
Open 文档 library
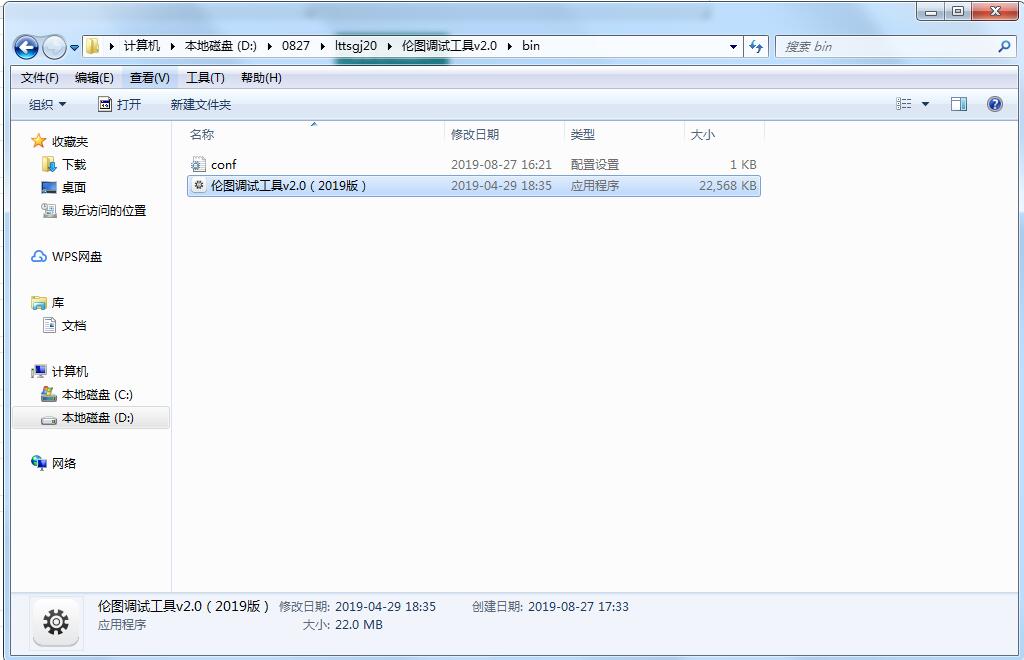click(x=74, y=325)
